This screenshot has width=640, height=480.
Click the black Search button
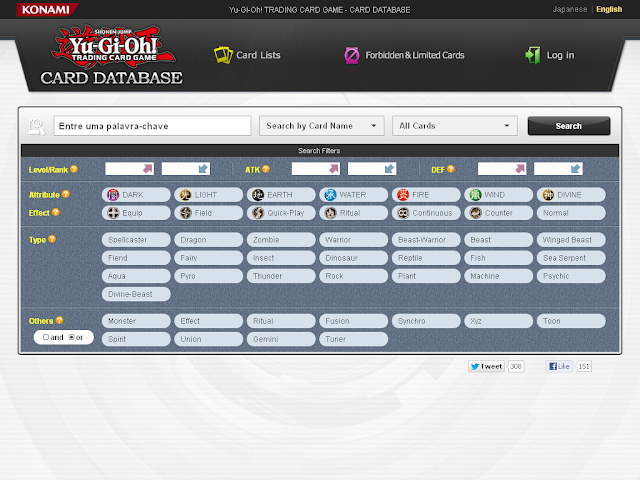[569, 126]
